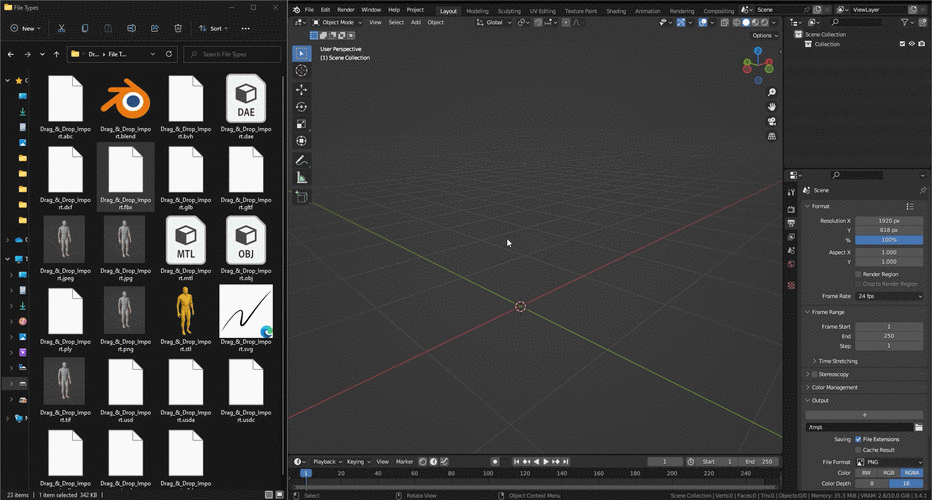This screenshot has width=932, height=500.
Task: Select RGB color mode button
Action: coord(889,473)
